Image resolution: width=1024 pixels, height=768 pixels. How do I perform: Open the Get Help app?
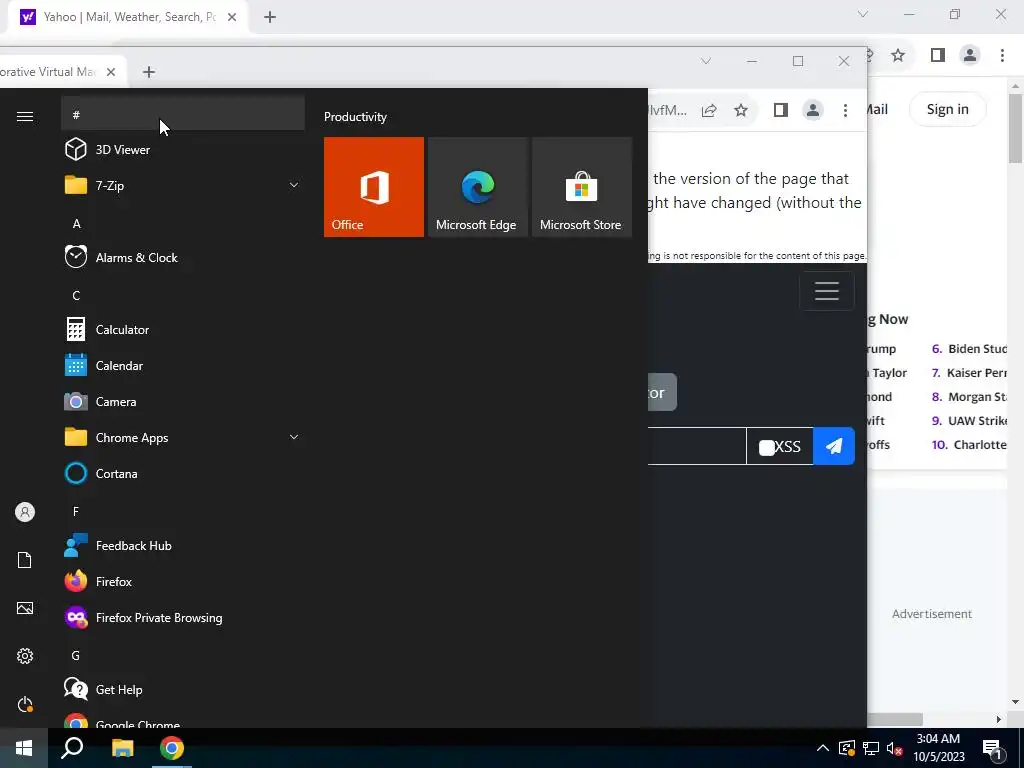pos(183,690)
